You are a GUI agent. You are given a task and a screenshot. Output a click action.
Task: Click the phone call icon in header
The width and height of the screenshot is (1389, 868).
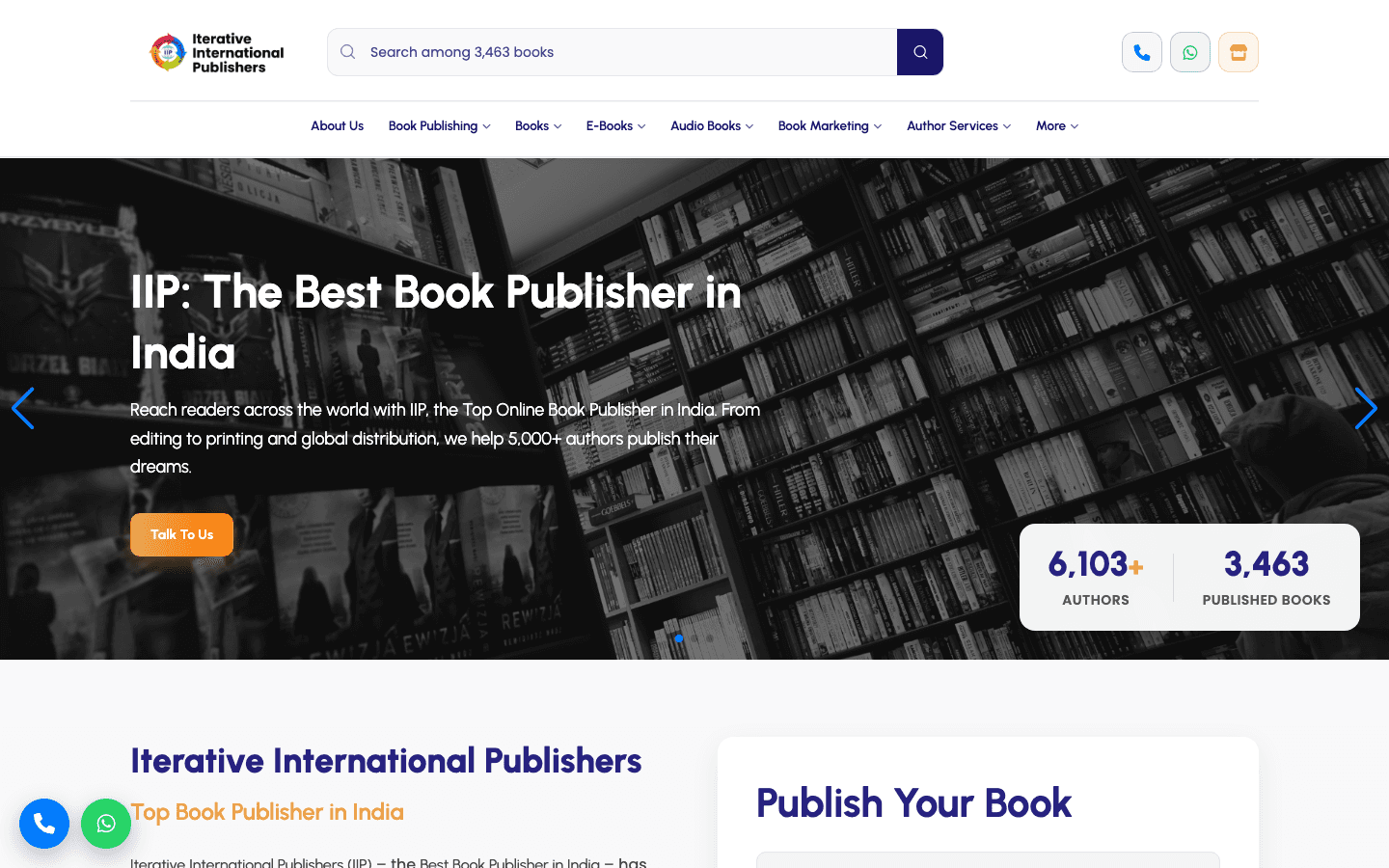tap(1142, 52)
